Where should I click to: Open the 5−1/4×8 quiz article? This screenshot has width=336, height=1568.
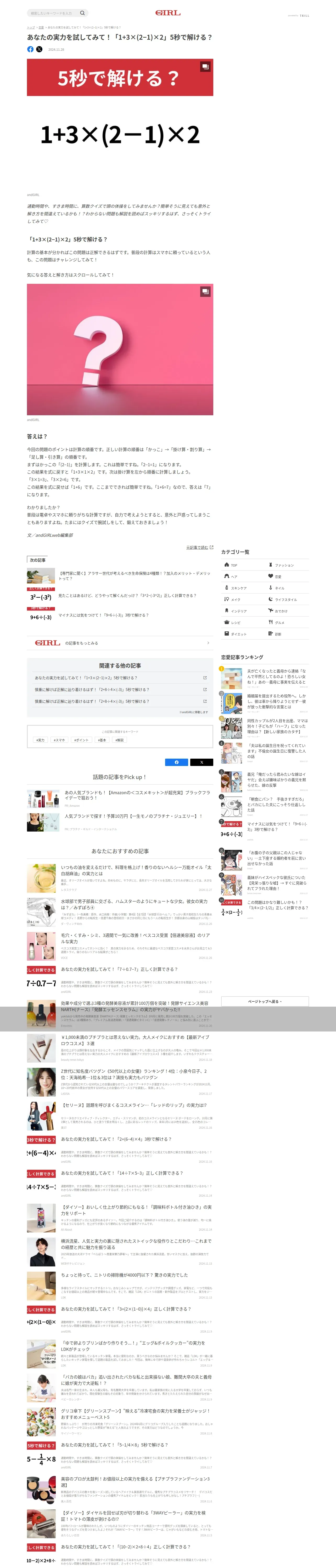point(120,1455)
